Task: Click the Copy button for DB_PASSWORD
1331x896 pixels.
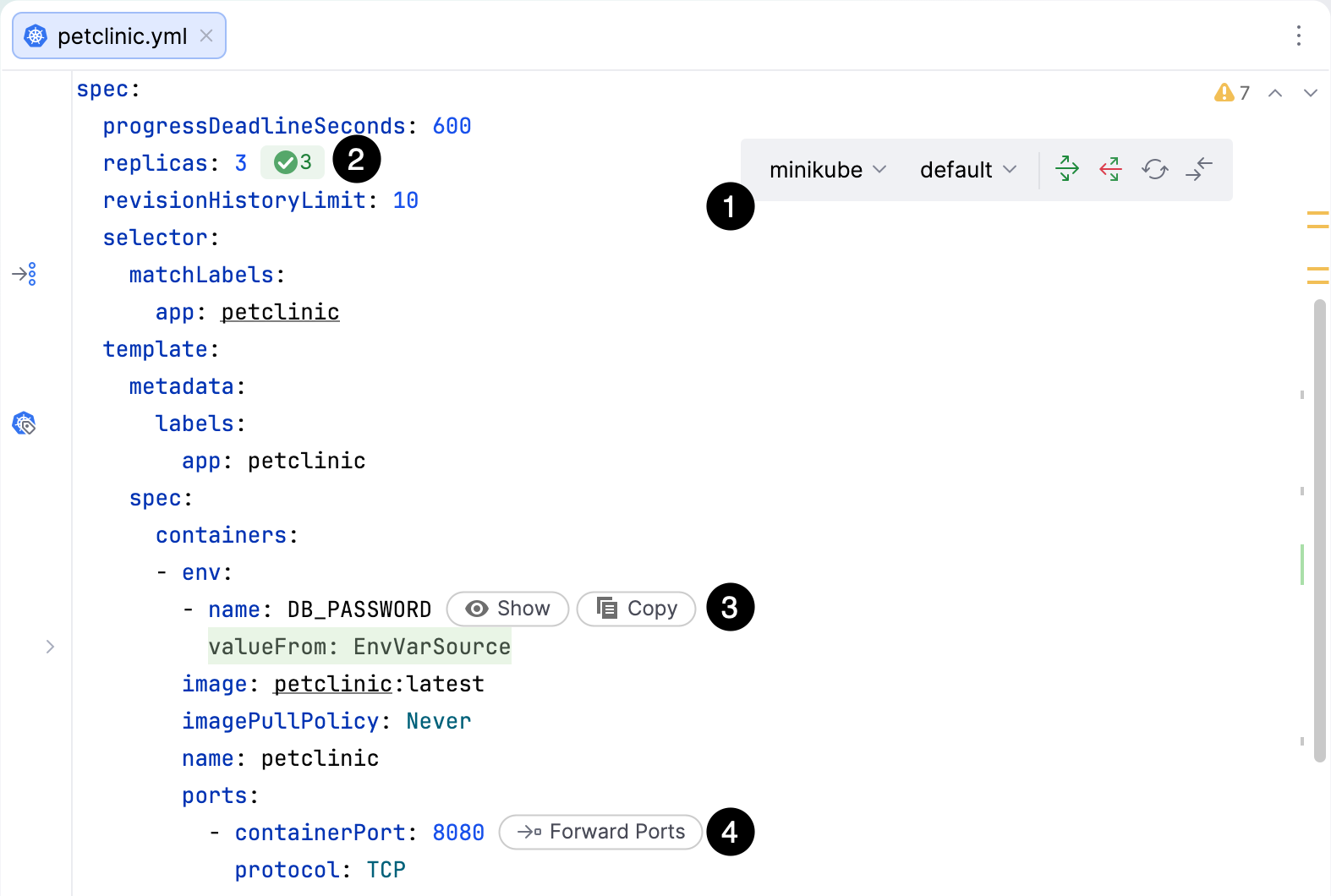Action: [x=636, y=609]
